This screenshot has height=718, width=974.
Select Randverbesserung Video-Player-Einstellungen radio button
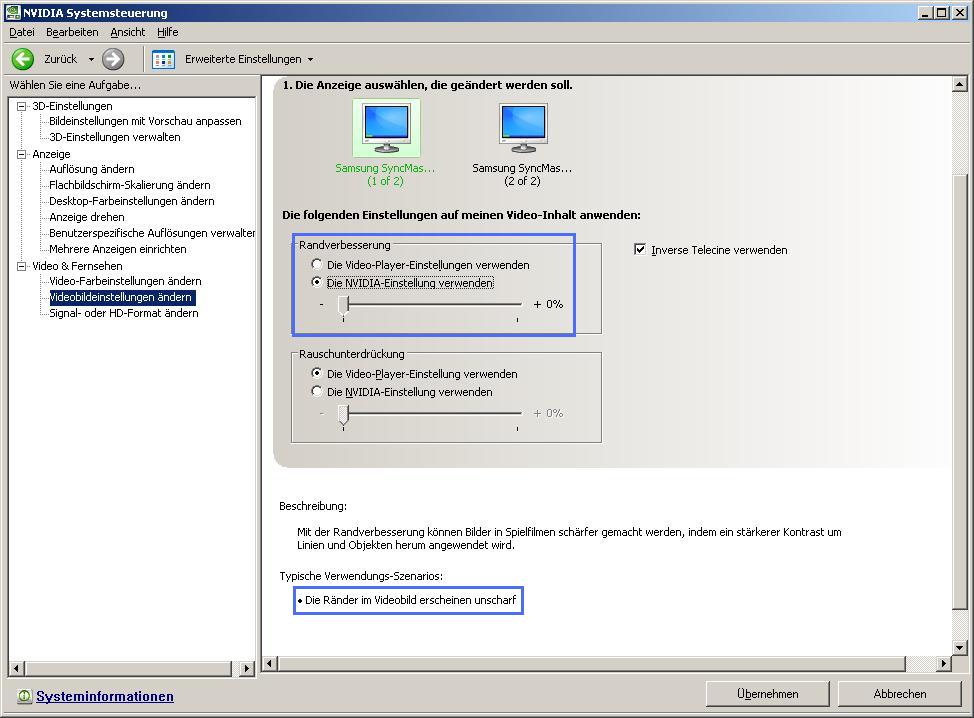point(317,264)
